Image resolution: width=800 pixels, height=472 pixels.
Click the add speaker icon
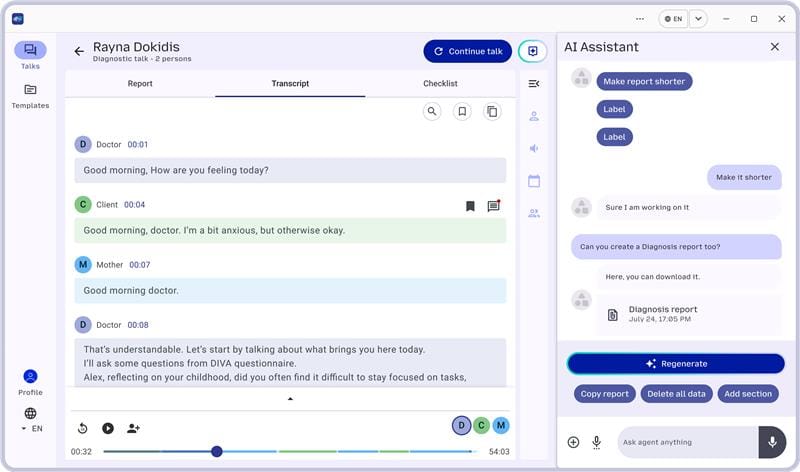point(134,428)
